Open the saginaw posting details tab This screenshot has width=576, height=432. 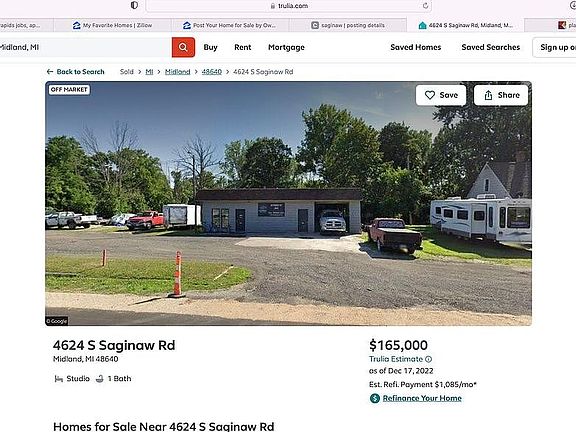(x=348, y=25)
